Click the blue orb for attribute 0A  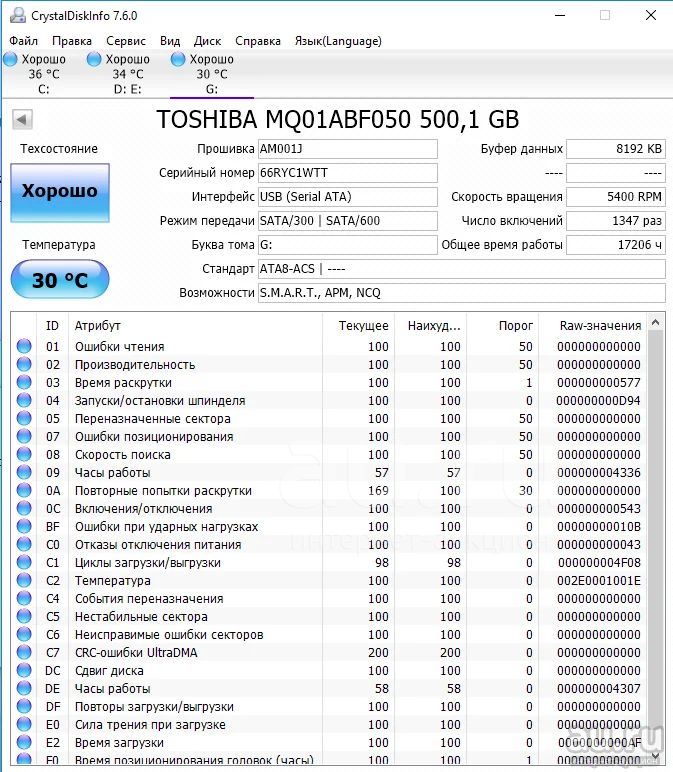[24, 490]
